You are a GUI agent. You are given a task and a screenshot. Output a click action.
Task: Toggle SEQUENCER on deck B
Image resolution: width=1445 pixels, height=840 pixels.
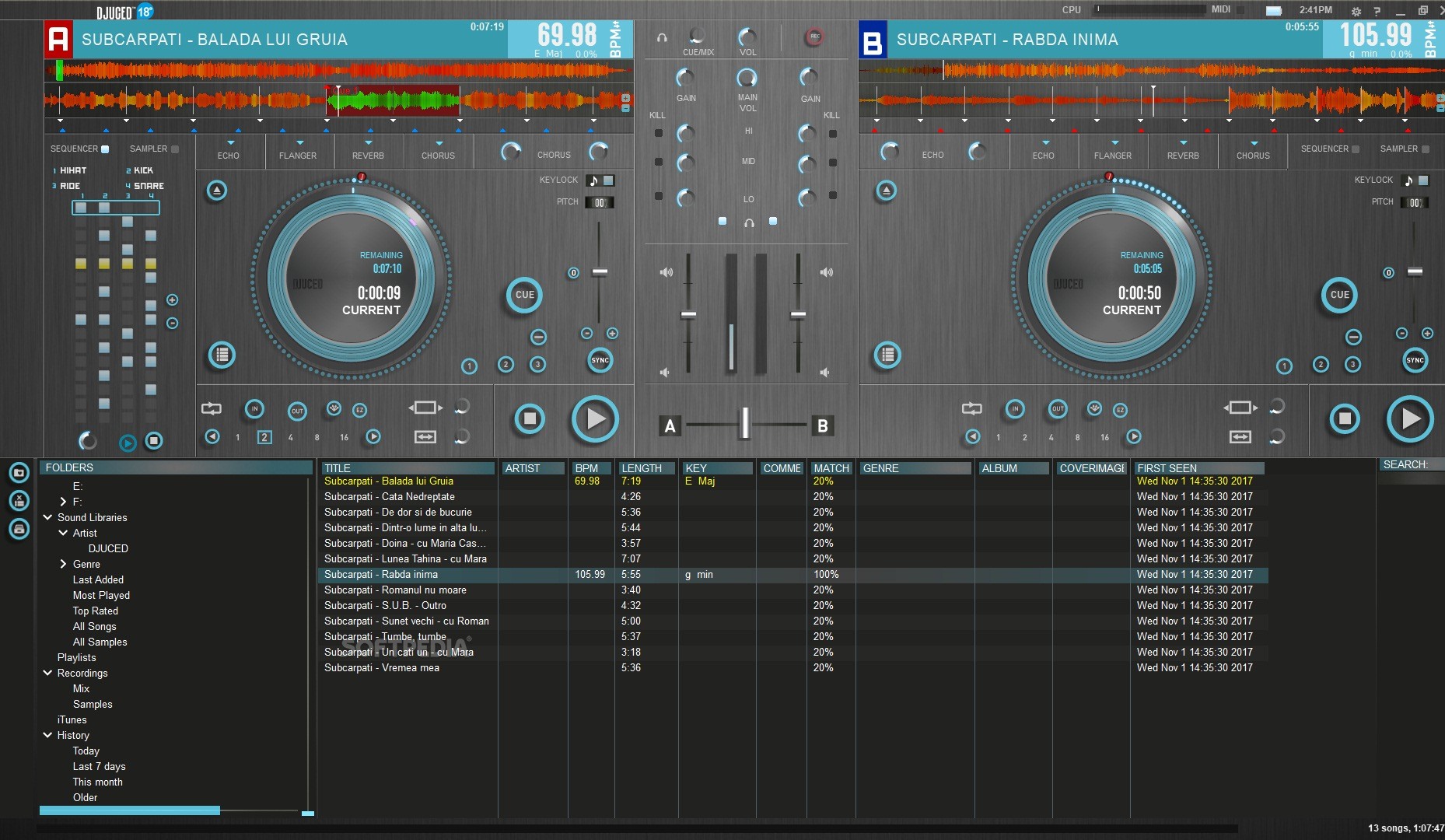(x=1356, y=149)
